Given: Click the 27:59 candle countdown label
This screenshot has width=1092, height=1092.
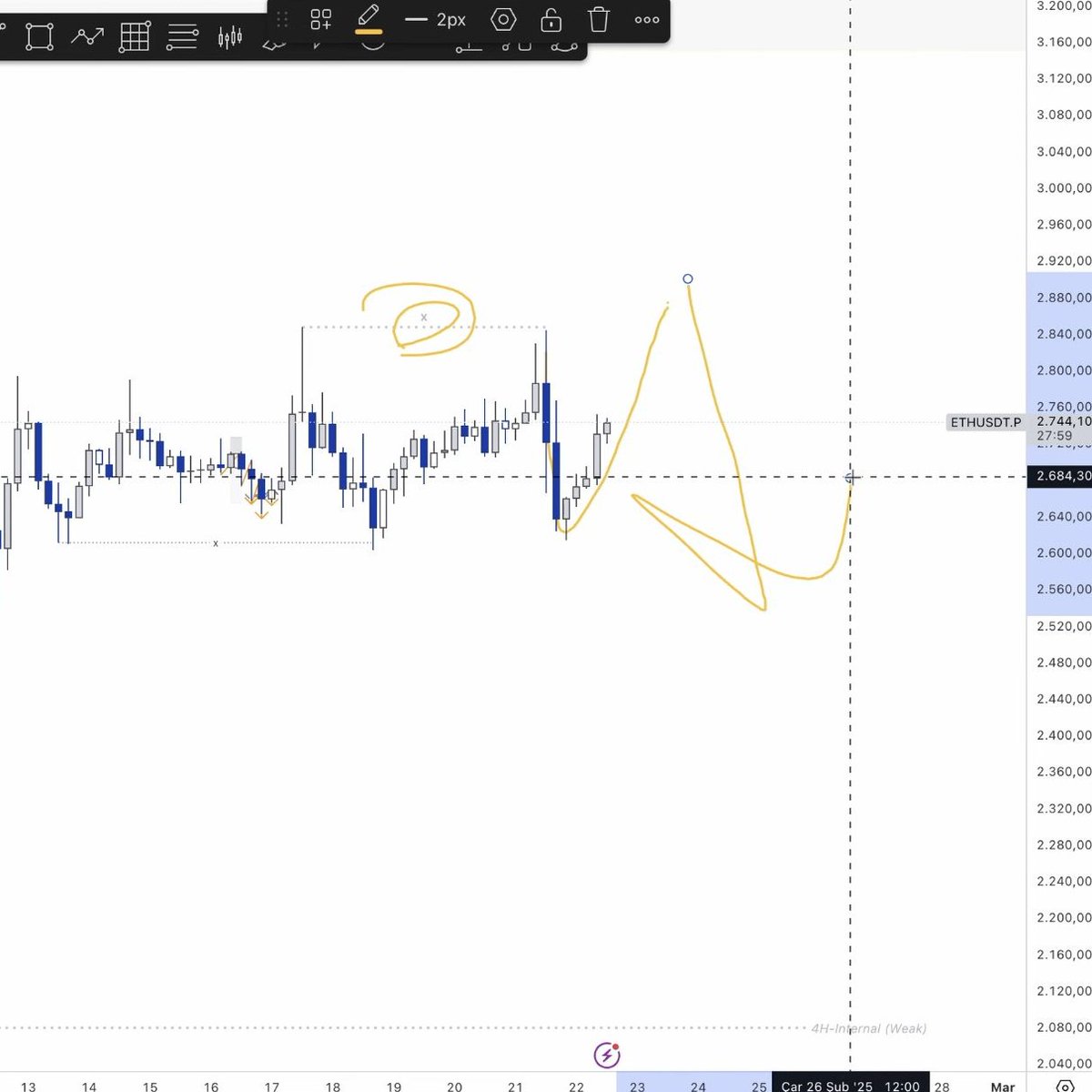Looking at the screenshot, I should point(1053,436).
